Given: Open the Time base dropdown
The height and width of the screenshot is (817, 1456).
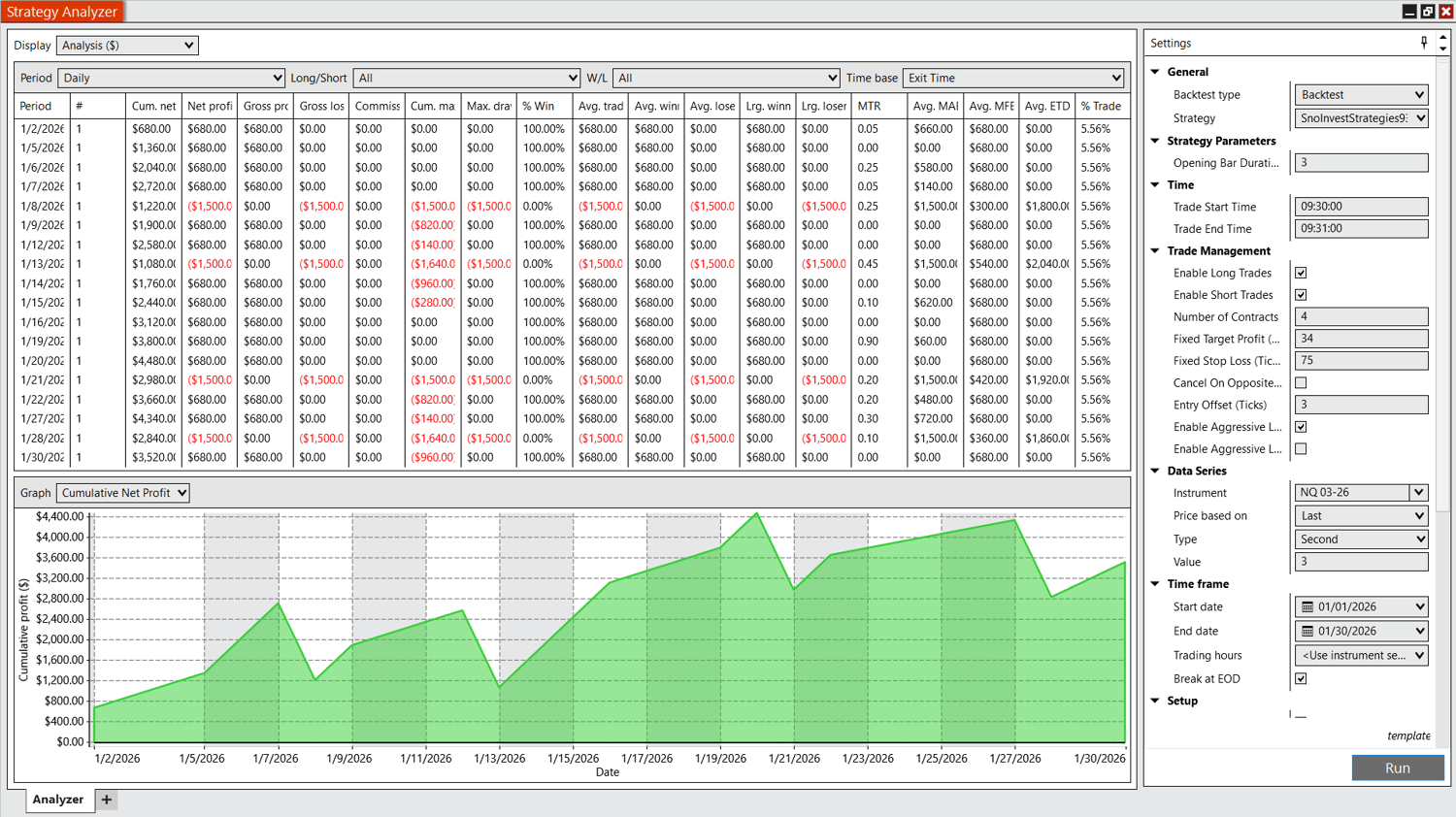Looking at the screenshot, I should [x=1013, y=78].
